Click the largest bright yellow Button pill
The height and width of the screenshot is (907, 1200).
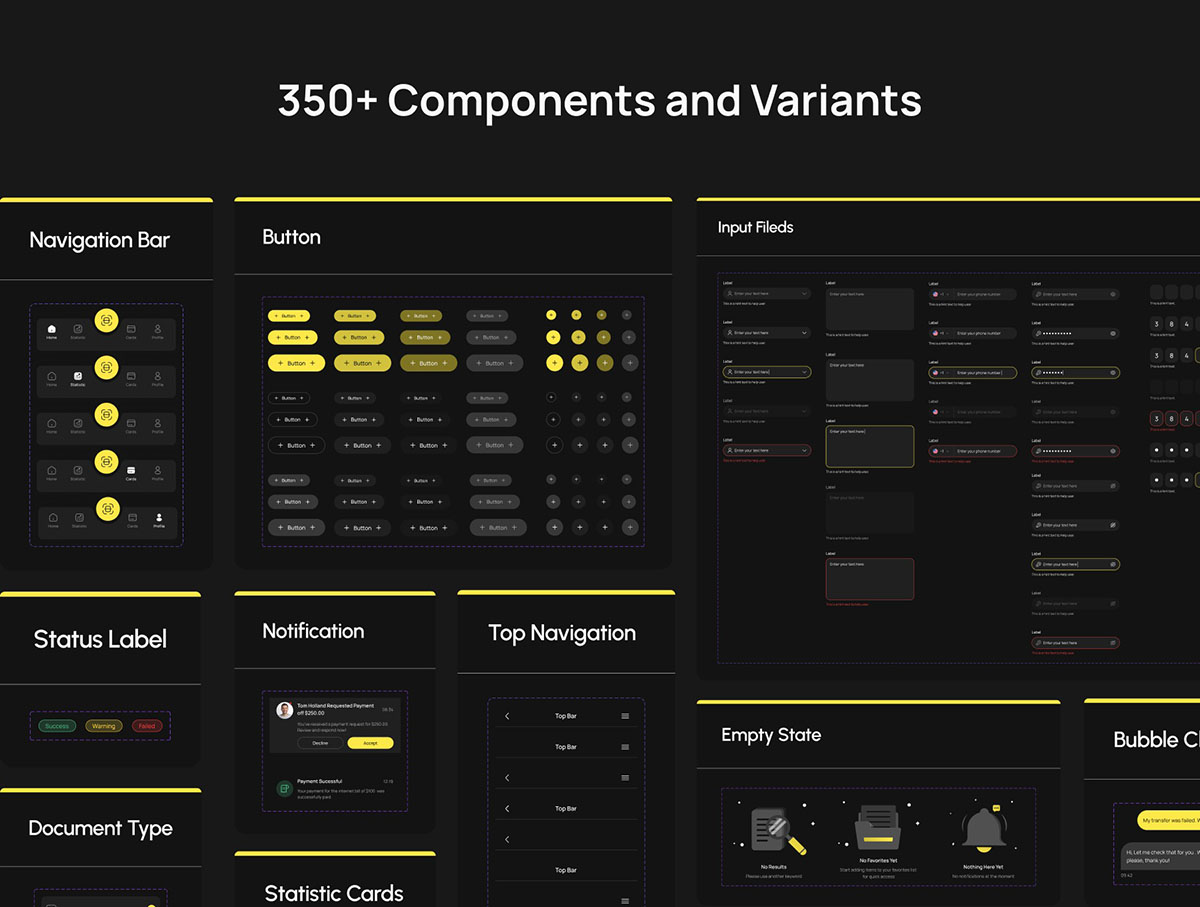(x=297, y=363)
